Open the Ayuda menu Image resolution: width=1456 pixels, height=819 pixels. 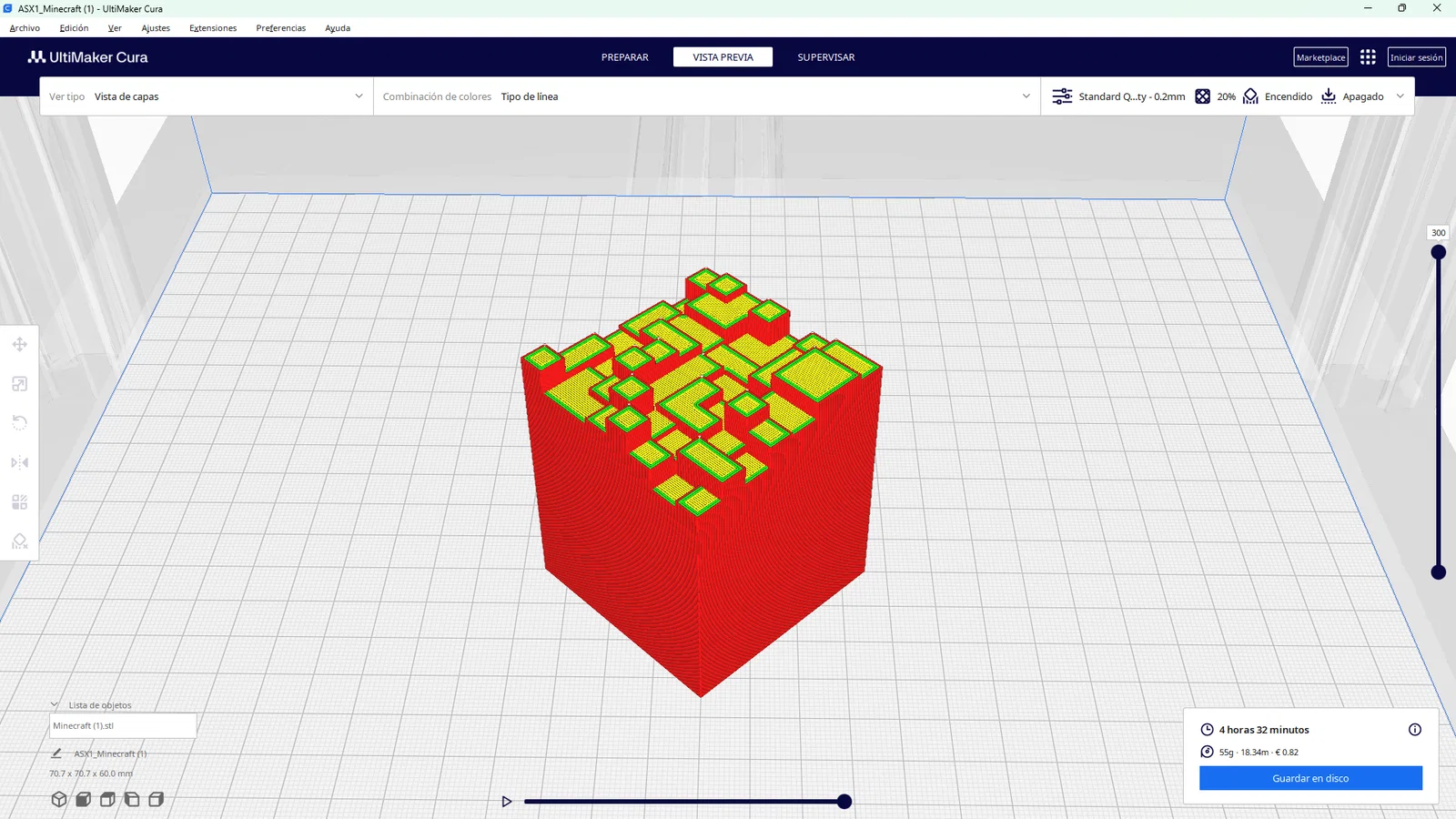pos(338,28)
